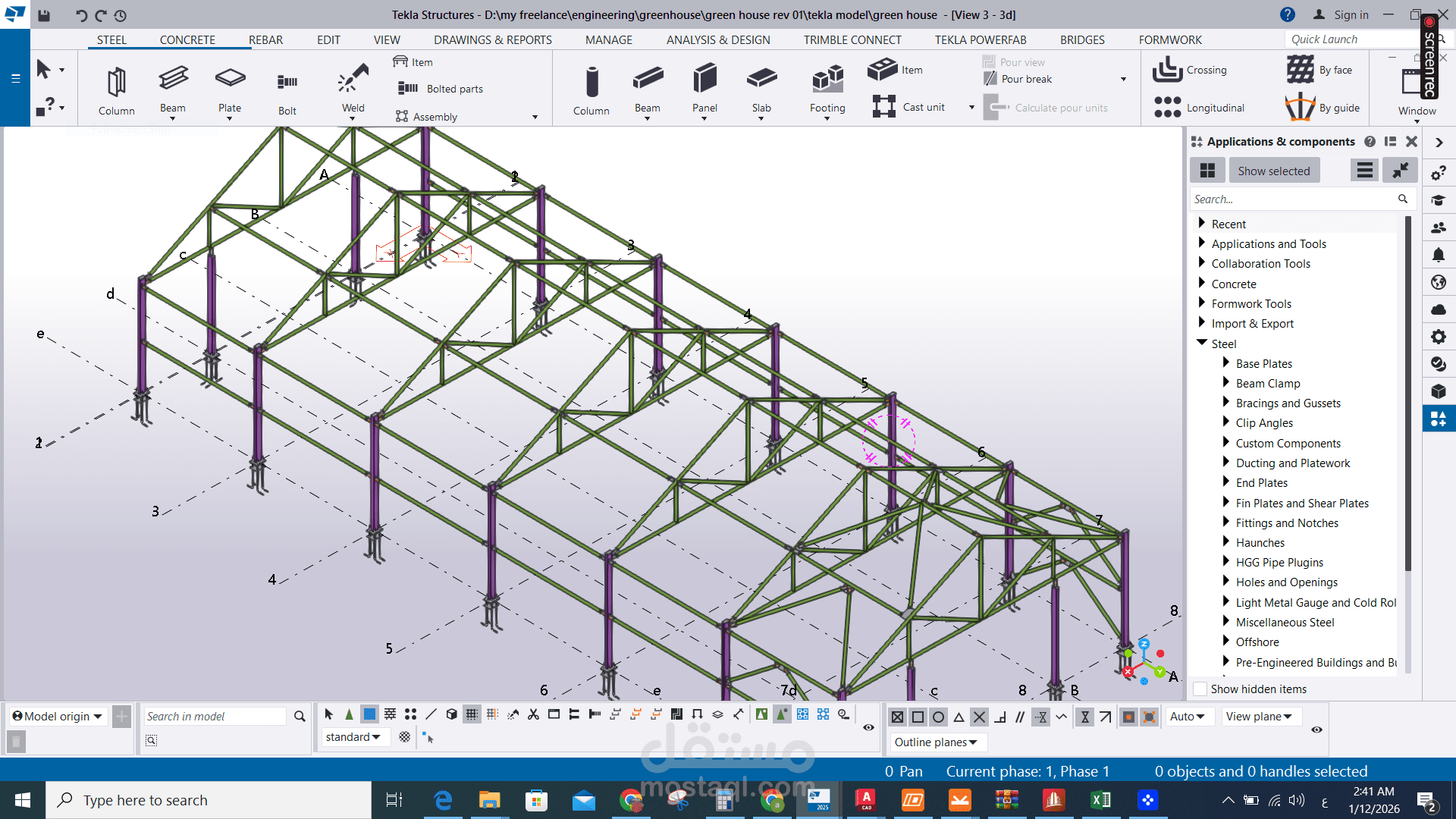
Task: Activate the Weld tool
Action: (353, 80)
